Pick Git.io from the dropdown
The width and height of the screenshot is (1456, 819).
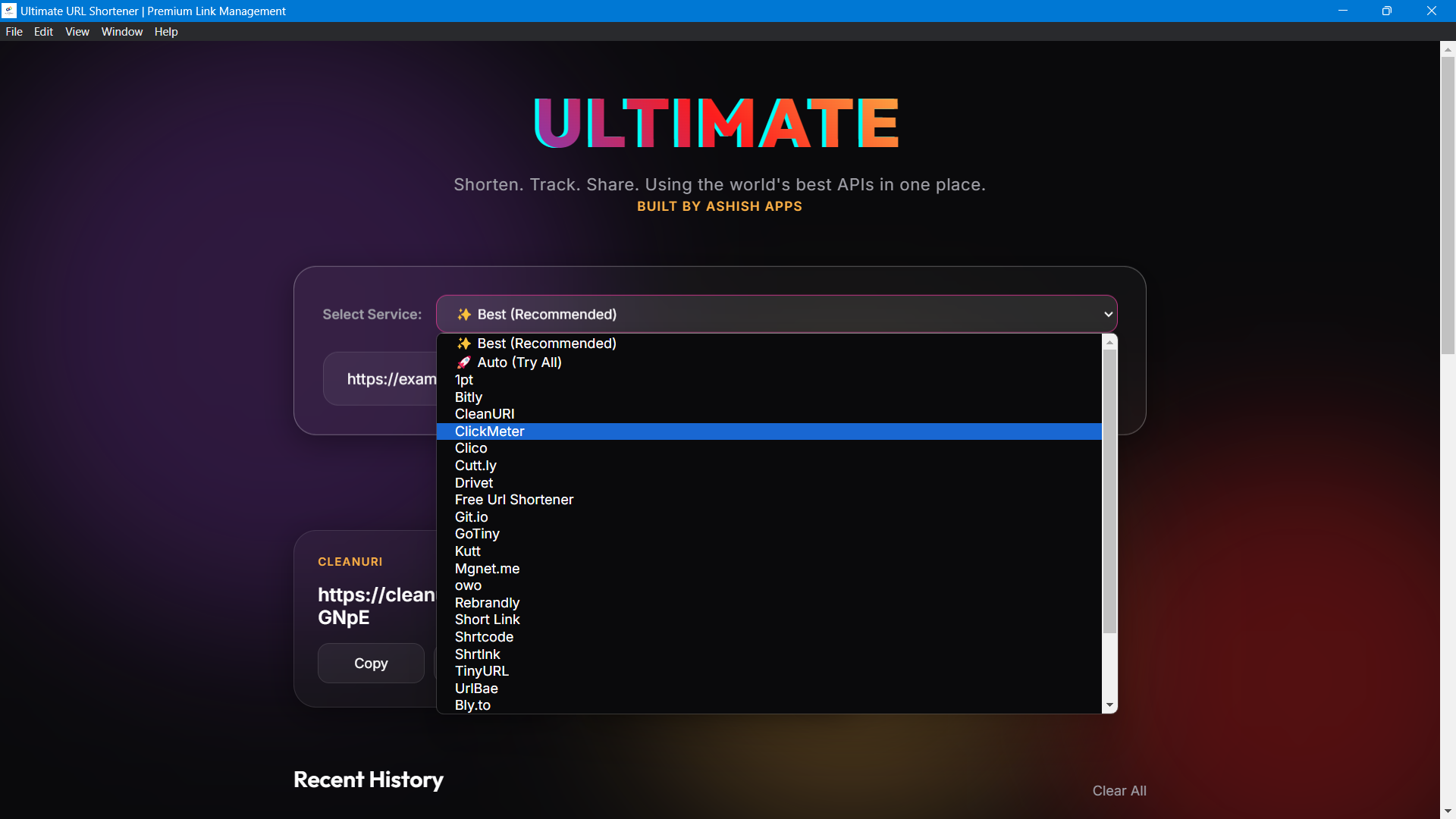(x=471, y=517)
